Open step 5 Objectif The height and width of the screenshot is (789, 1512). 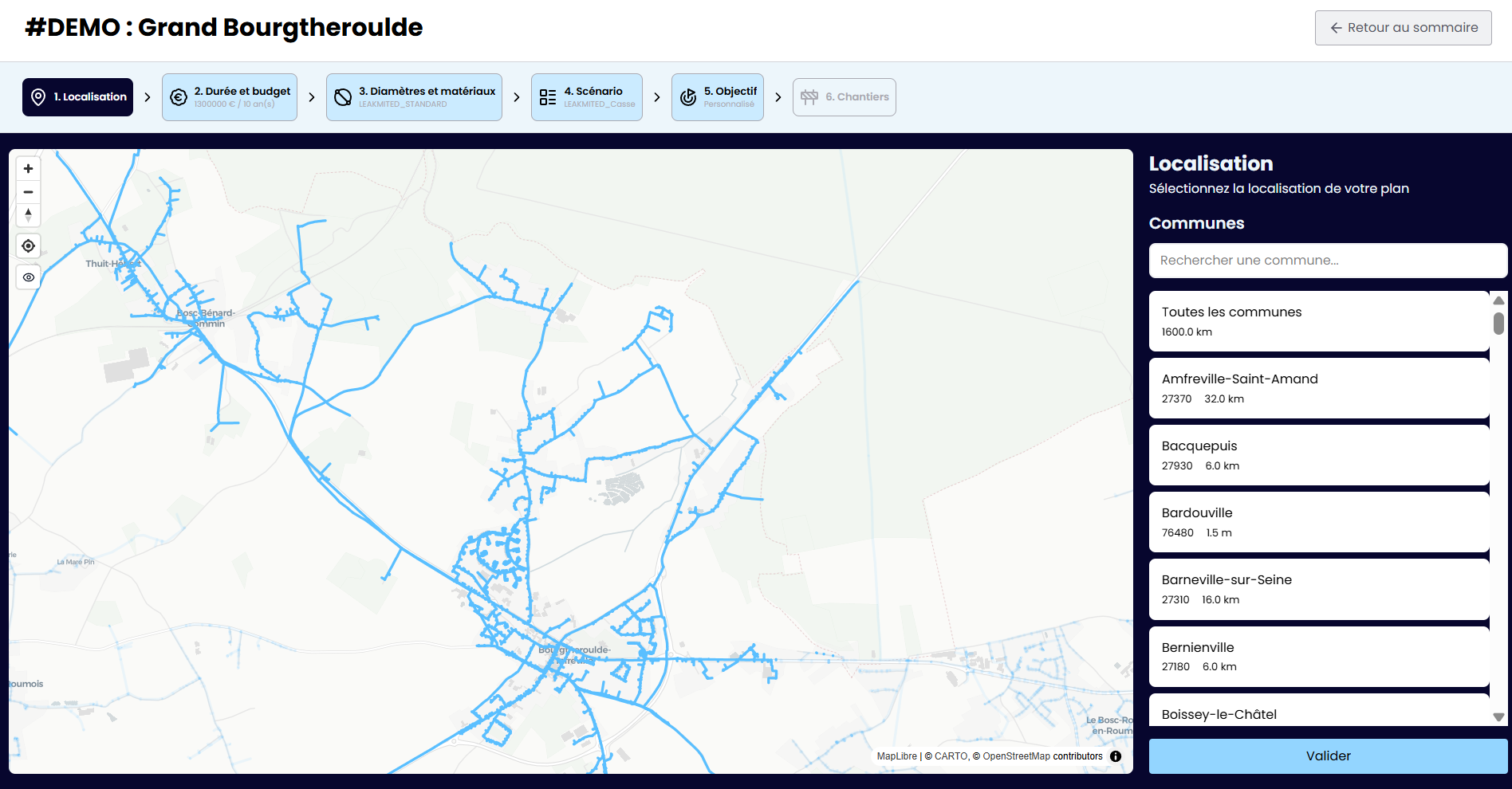718,97
